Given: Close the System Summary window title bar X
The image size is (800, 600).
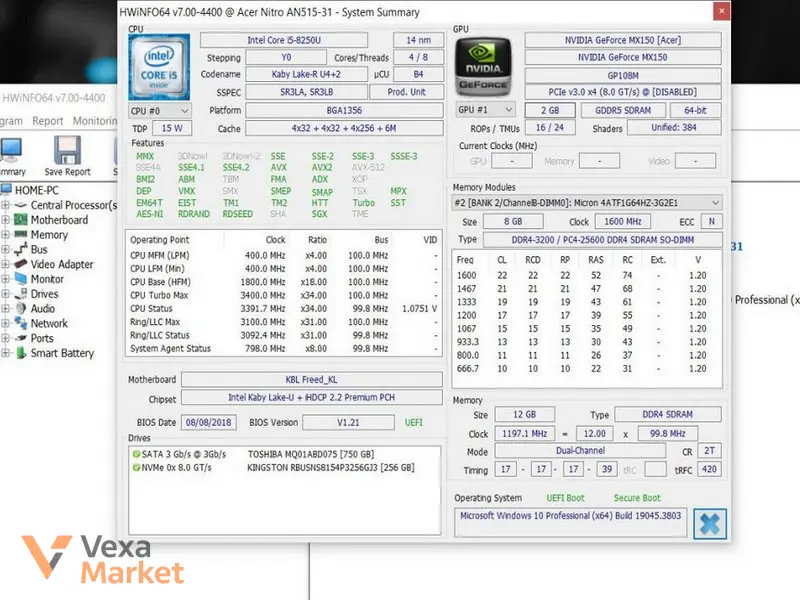Looking at the screenshot, I should pyautogui.click(x=721, y=11).
